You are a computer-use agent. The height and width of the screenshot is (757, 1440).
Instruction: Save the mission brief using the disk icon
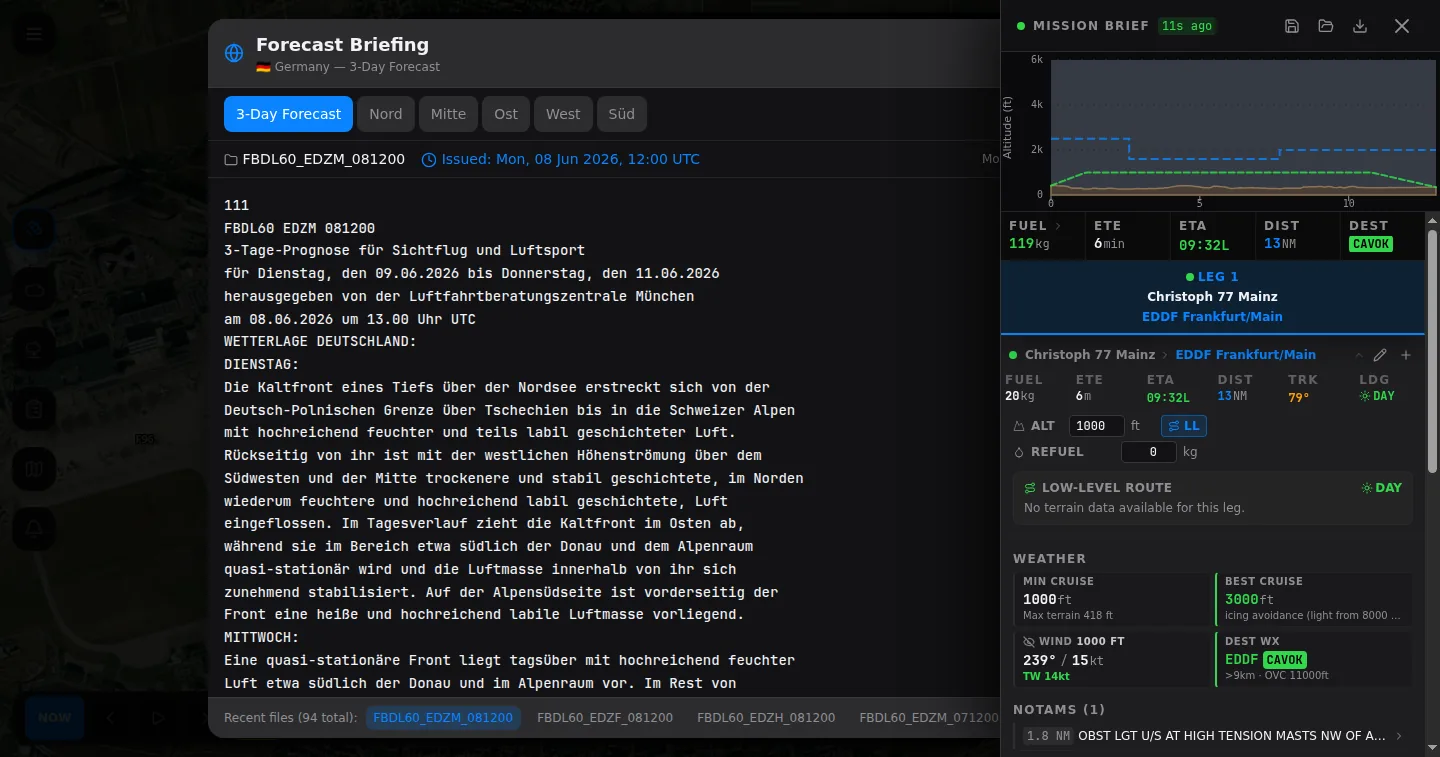(x=1292, y=26)
